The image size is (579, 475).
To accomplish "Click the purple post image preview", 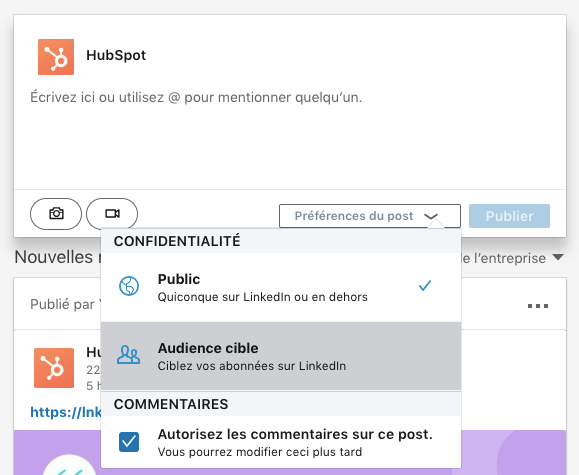I will 290,452.
